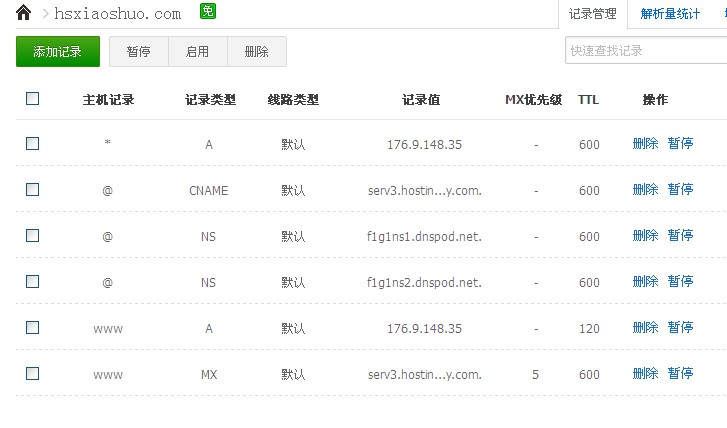The width and height of the screenshot is (727, 428).
Task: Click the MX record type cell
Action: [209, 375]
